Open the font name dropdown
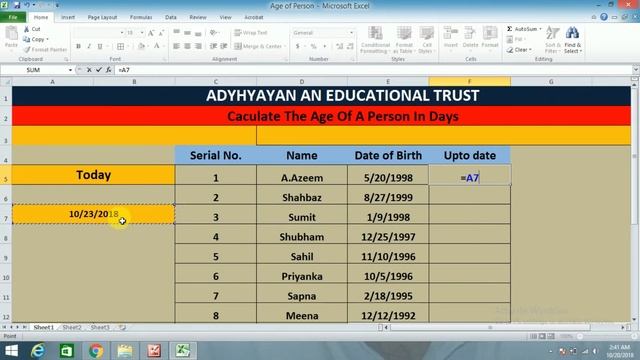The width and height of the screenshot is (640, 360). pyautogui.click(x=122, y=33)
